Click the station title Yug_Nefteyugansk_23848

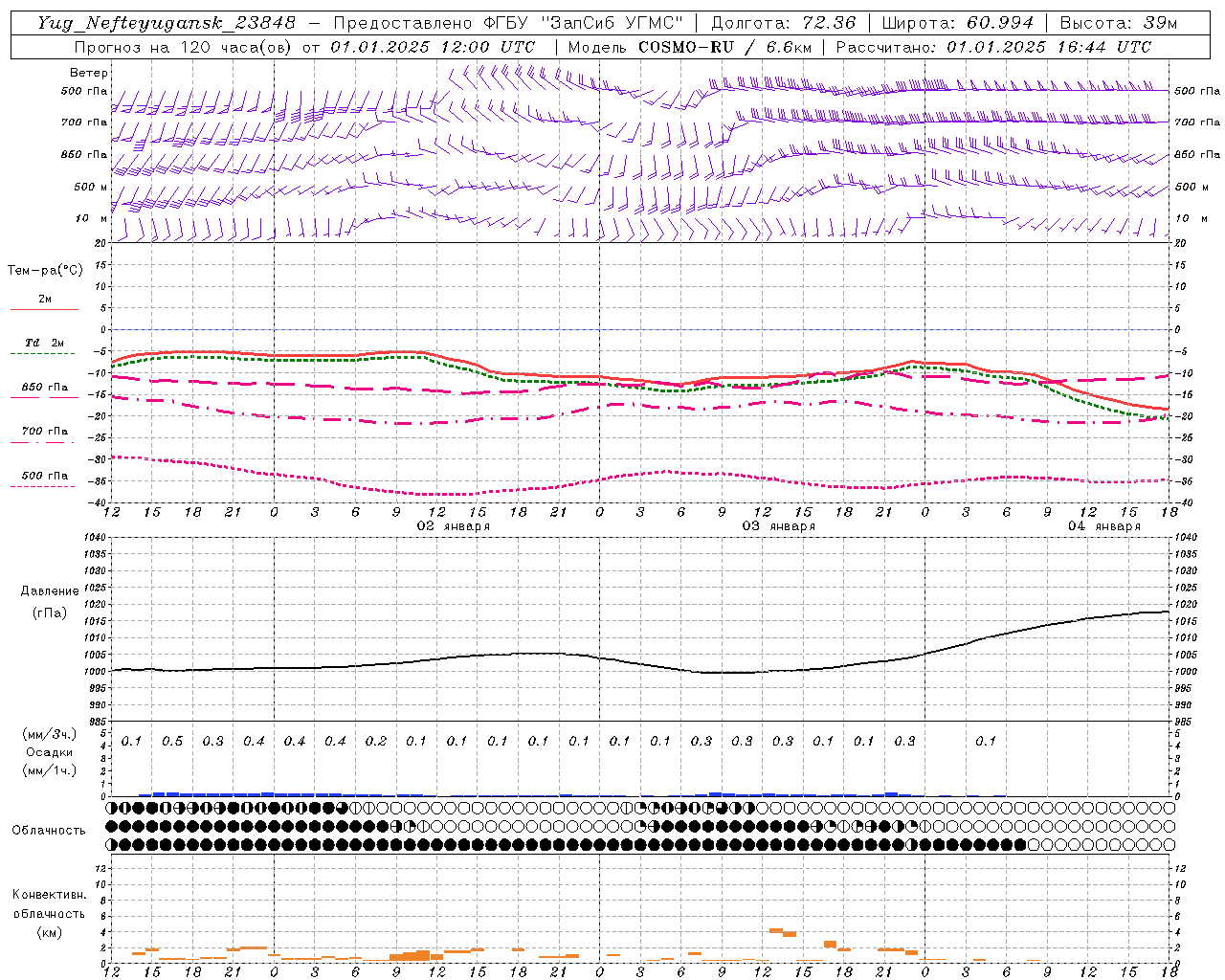tap(167, 23)
